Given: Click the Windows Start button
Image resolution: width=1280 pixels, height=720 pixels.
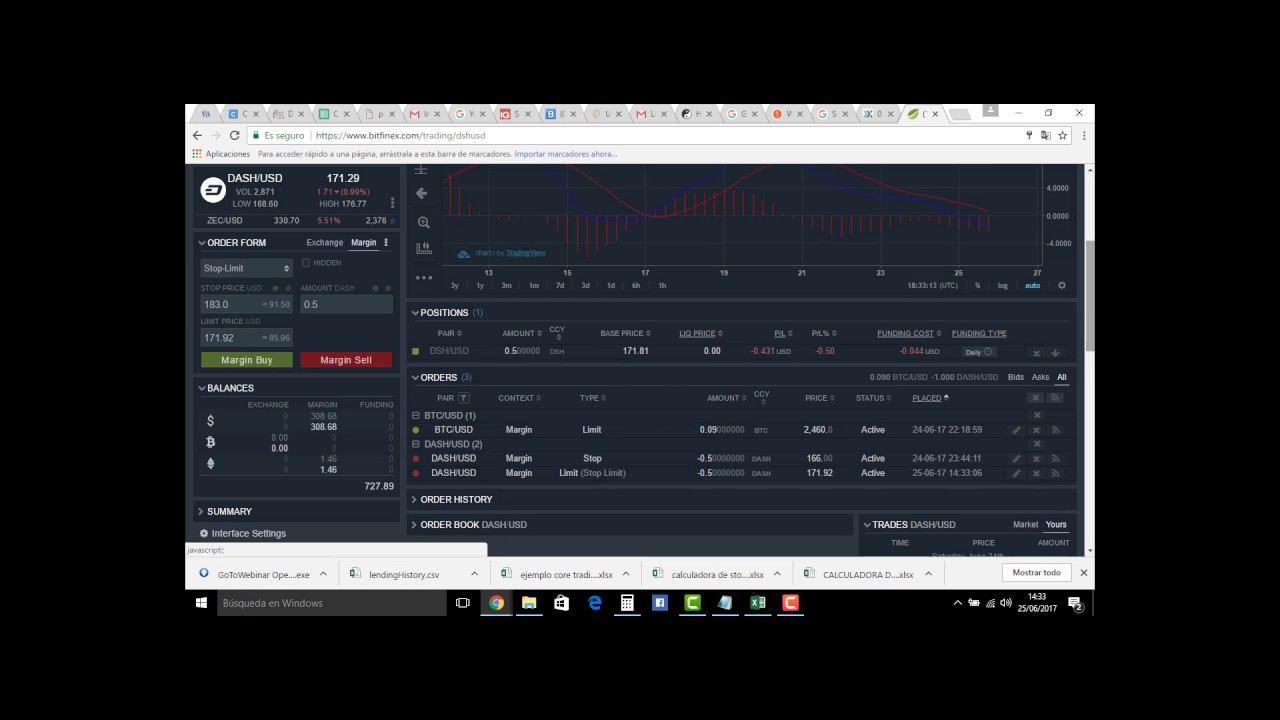Looking at the screenshot, I should [x=201, y=603].
